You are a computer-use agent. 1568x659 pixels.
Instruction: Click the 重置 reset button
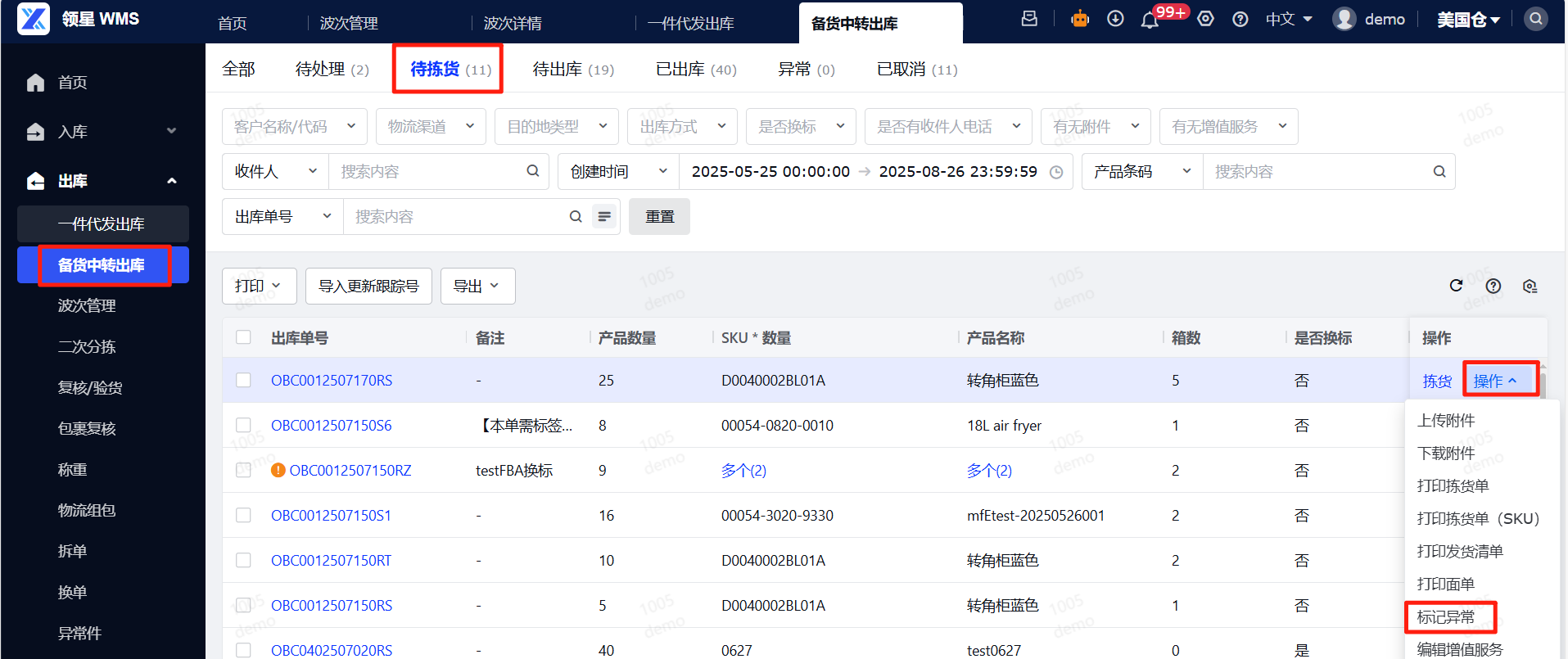[659, 216]
